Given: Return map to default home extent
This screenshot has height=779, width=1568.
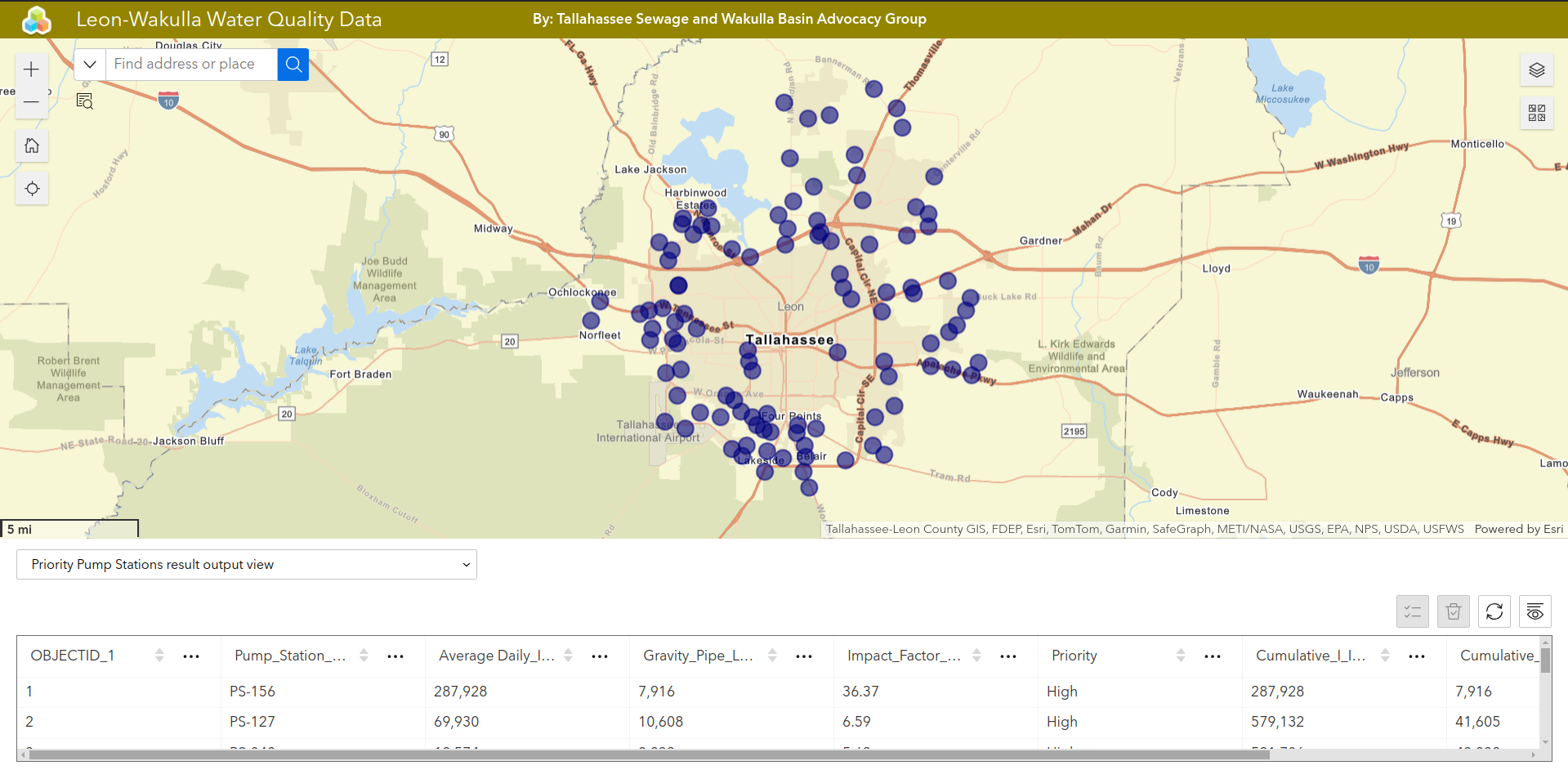Looking at the screenshot, I should click(x=32, y=146).
